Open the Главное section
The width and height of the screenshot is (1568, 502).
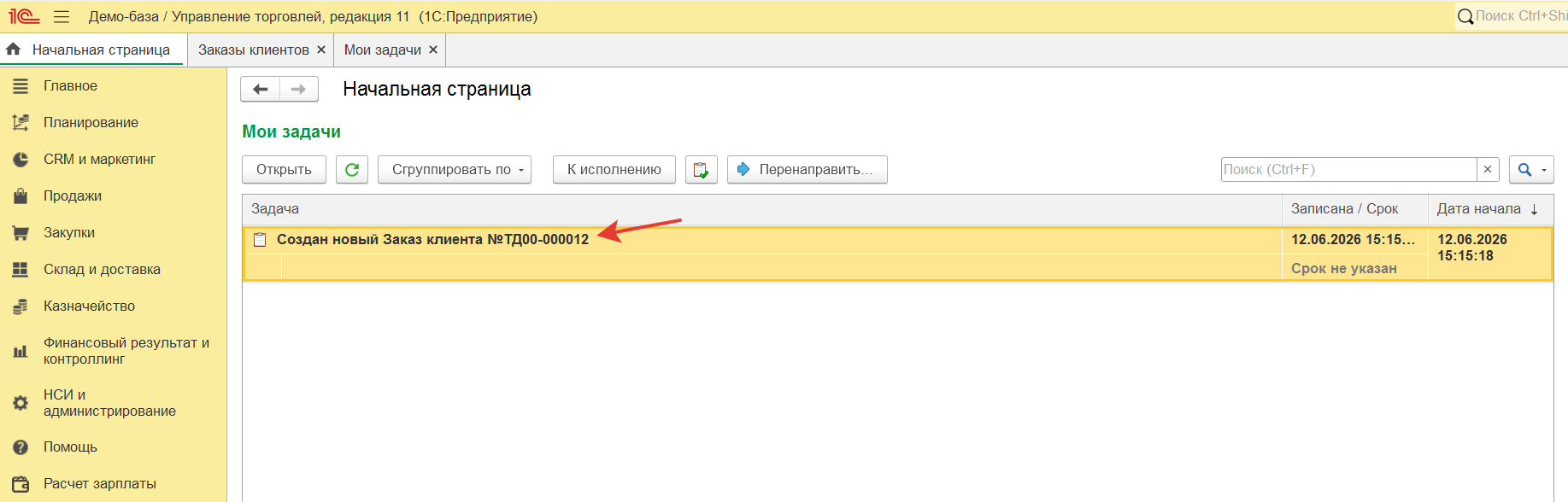[113, 86]
